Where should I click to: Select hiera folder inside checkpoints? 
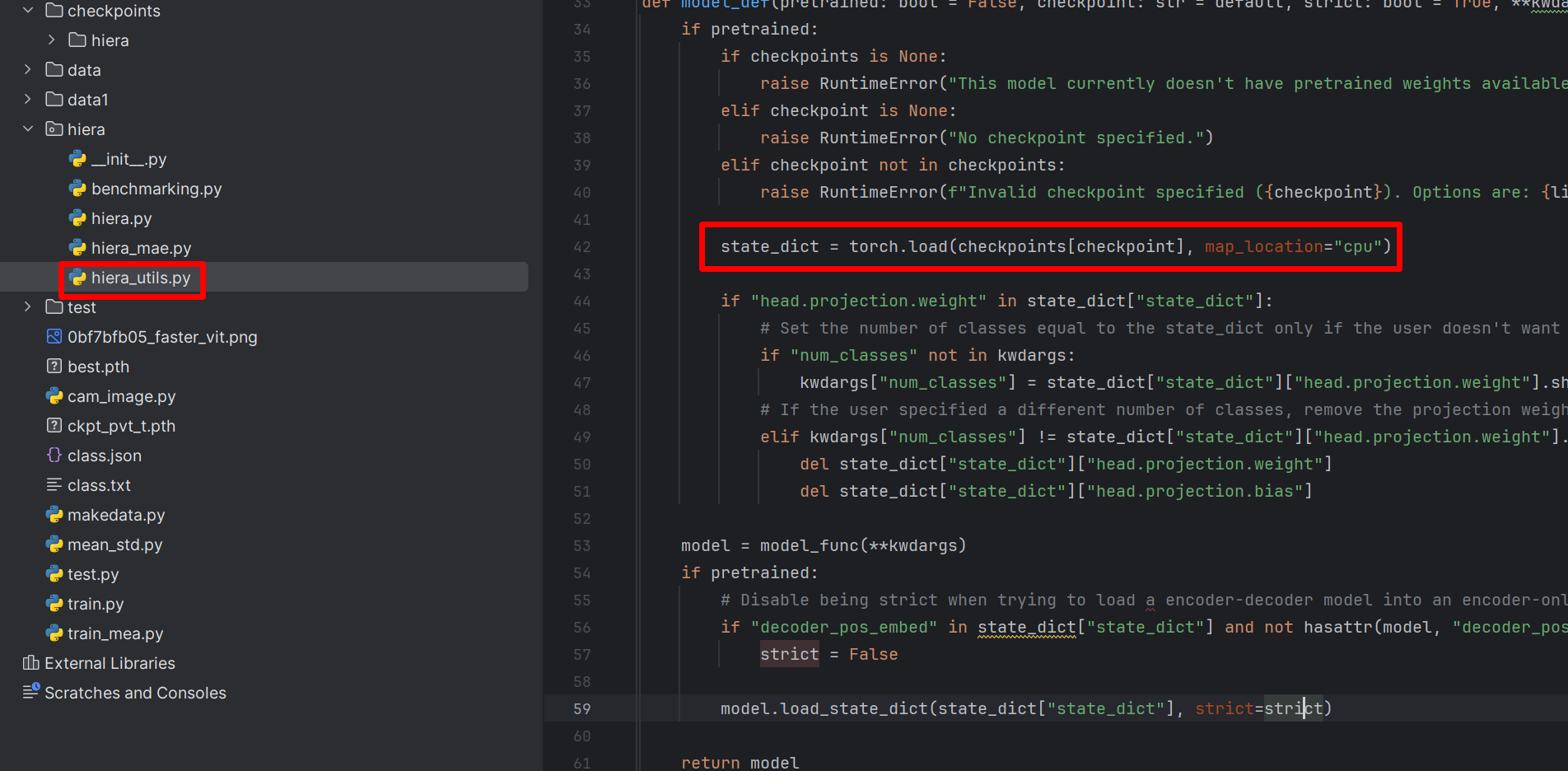tap(110, 40)
